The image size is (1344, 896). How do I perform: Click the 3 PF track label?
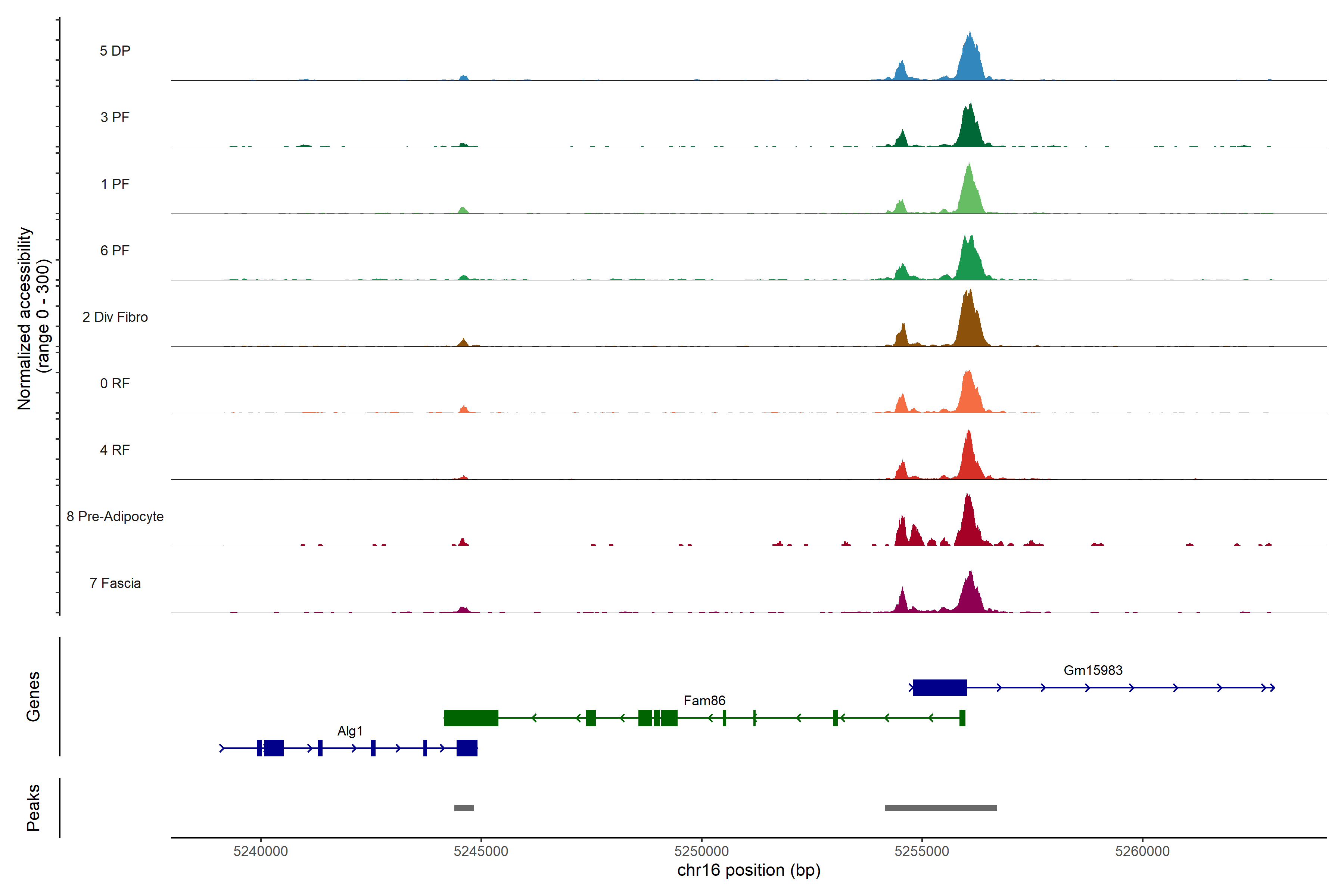pyautogui.click(x=115, y=117)
